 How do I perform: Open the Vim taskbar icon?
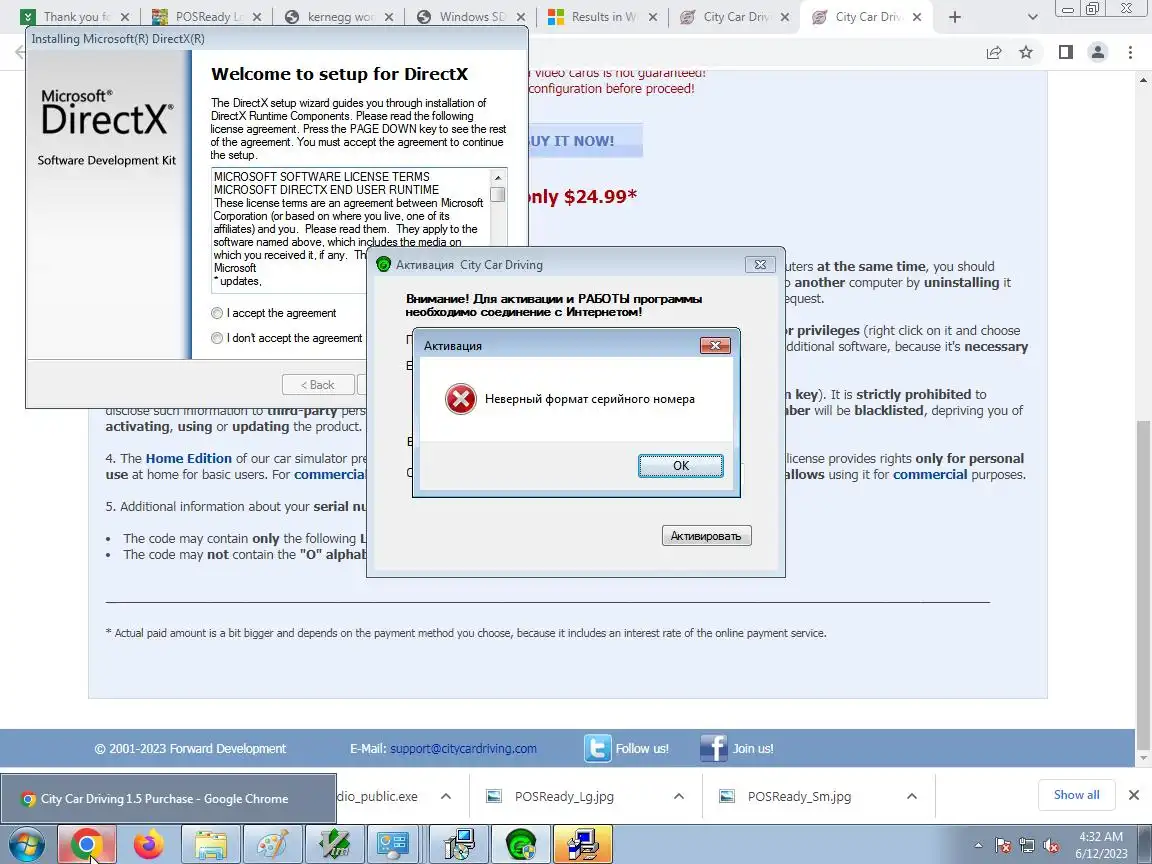coord(334,845)
